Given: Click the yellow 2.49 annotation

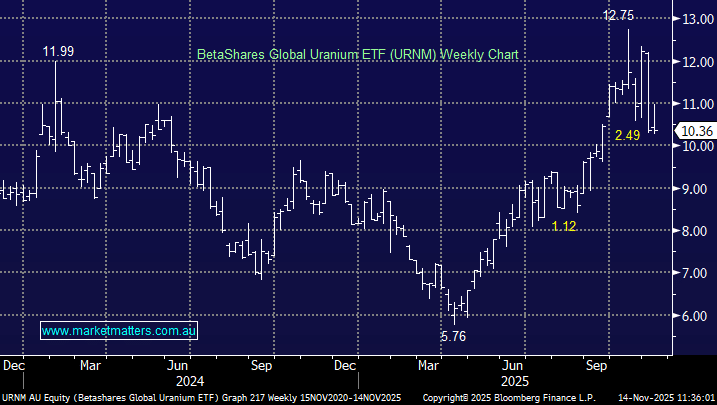Looking at the screenshot, I should coord(628,135).
